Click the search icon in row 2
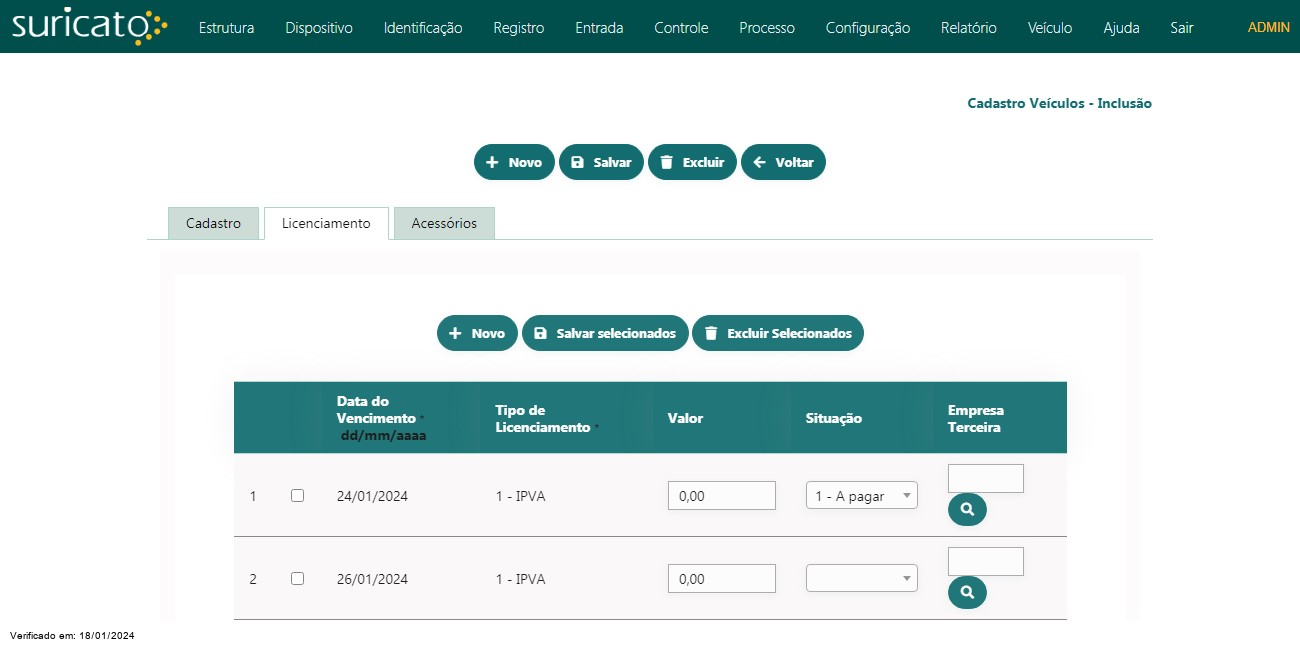This screenshot has height=650, width=1300. coord(967,593)
